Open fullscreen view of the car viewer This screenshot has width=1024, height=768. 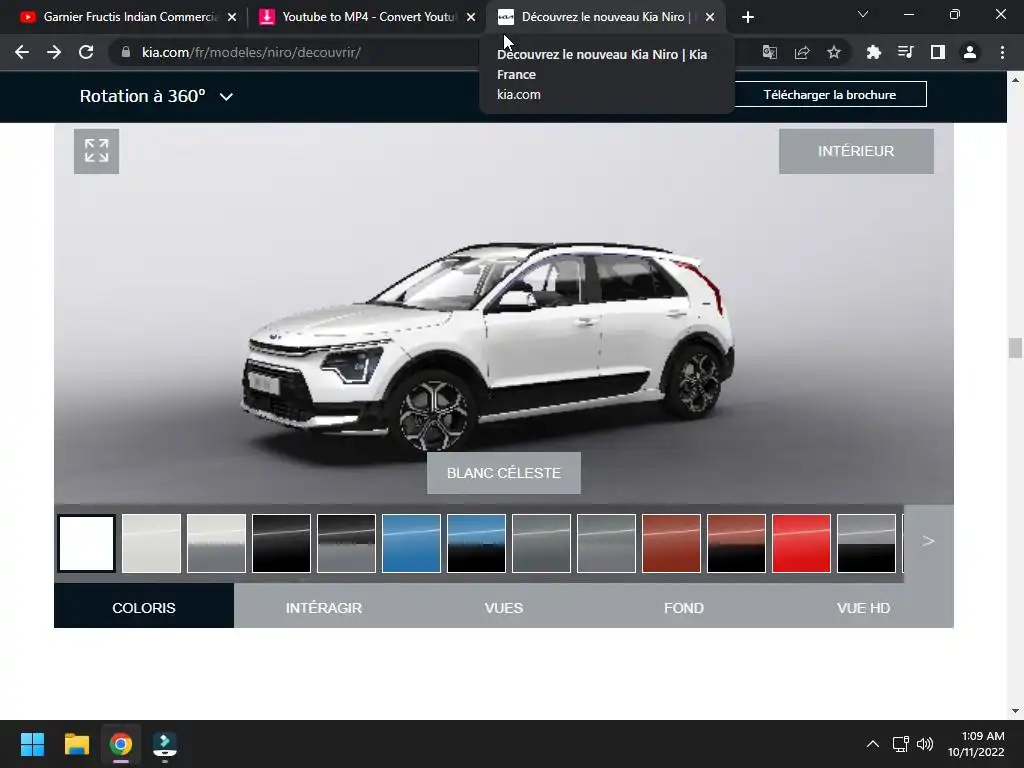96,151
